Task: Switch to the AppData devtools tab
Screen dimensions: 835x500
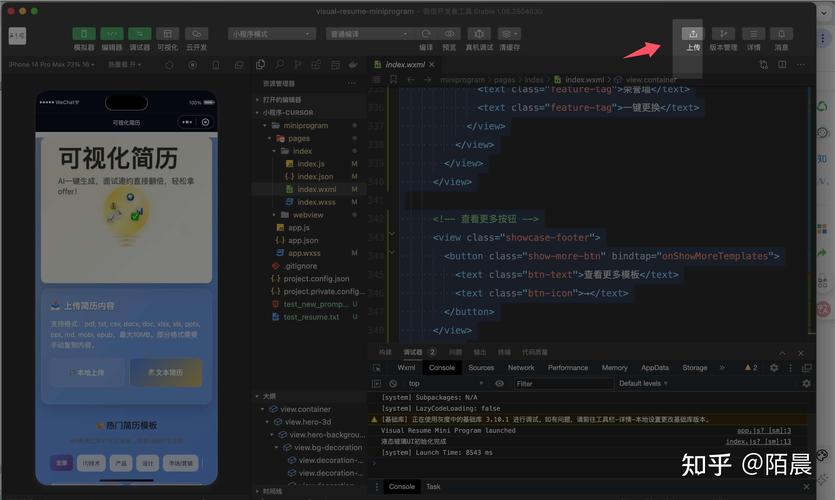Action: 654,367
